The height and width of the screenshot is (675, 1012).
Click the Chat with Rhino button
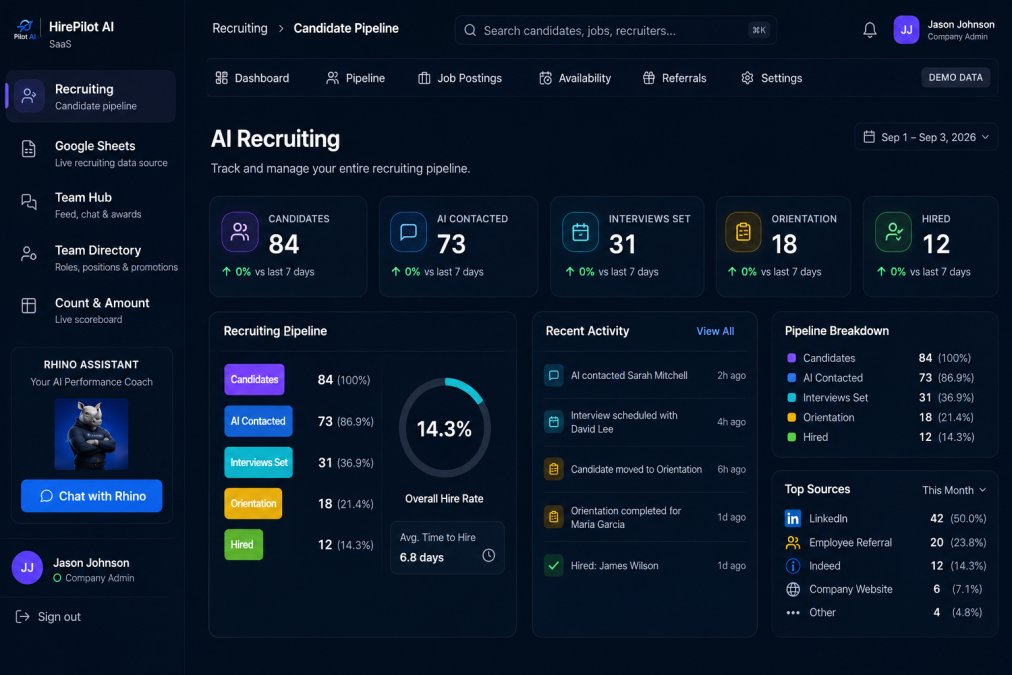[92, 496]
